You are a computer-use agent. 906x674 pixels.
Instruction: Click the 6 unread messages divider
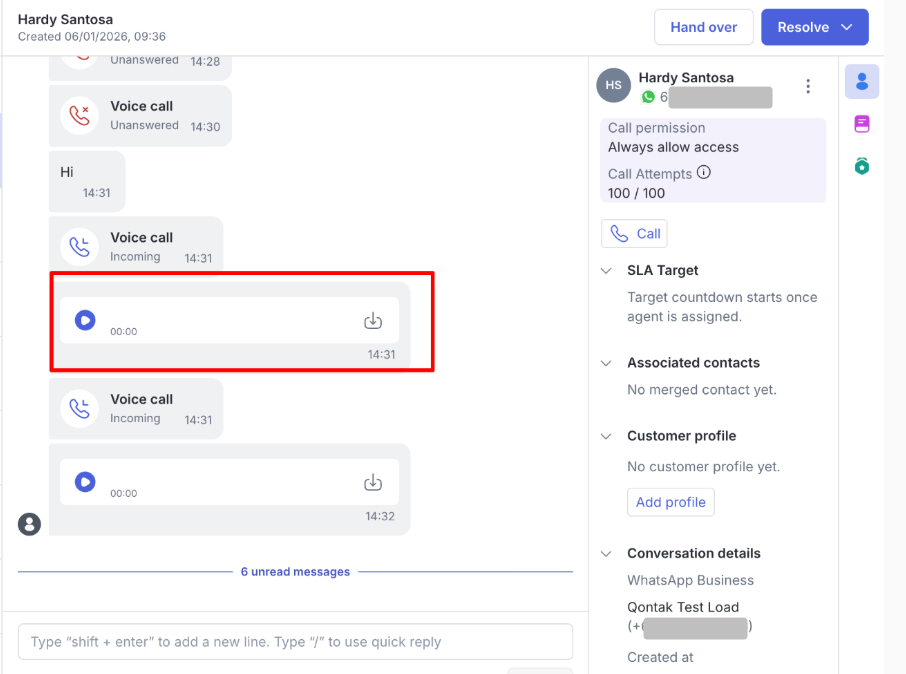295,572
